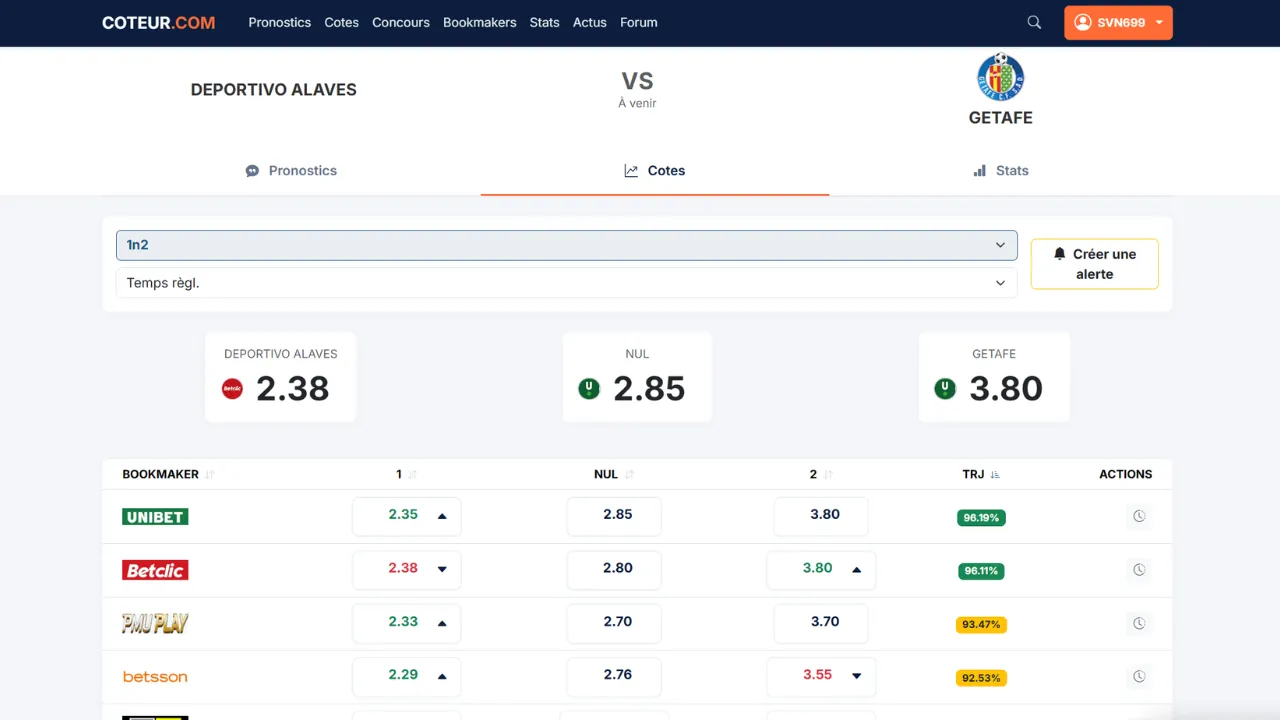Click Unibet round logo beside 3.80 best odd
The width and height of the screenshot is (1280, 720).
(x=945, y=389)
